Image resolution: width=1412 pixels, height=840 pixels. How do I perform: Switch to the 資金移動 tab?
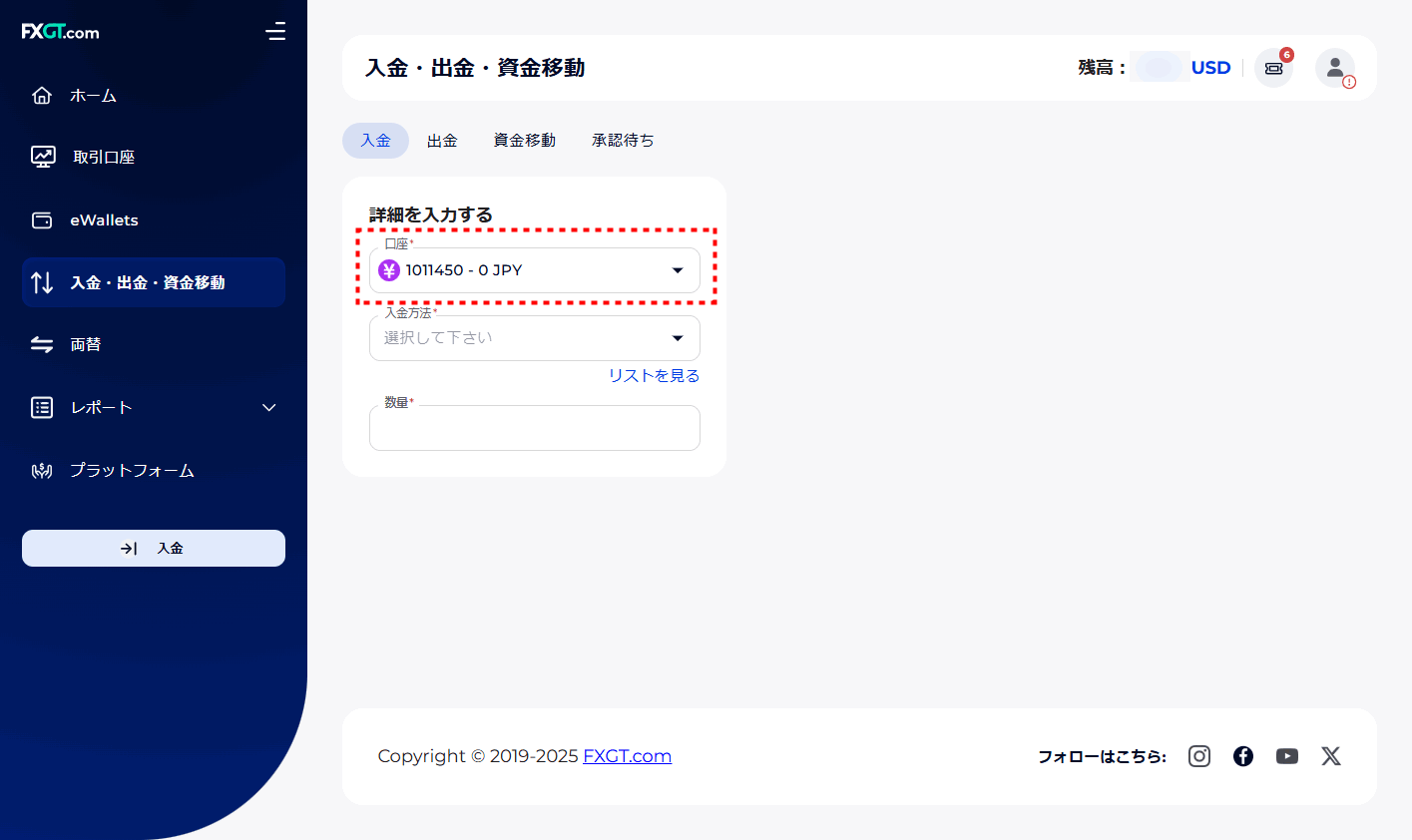pos(525,141)
